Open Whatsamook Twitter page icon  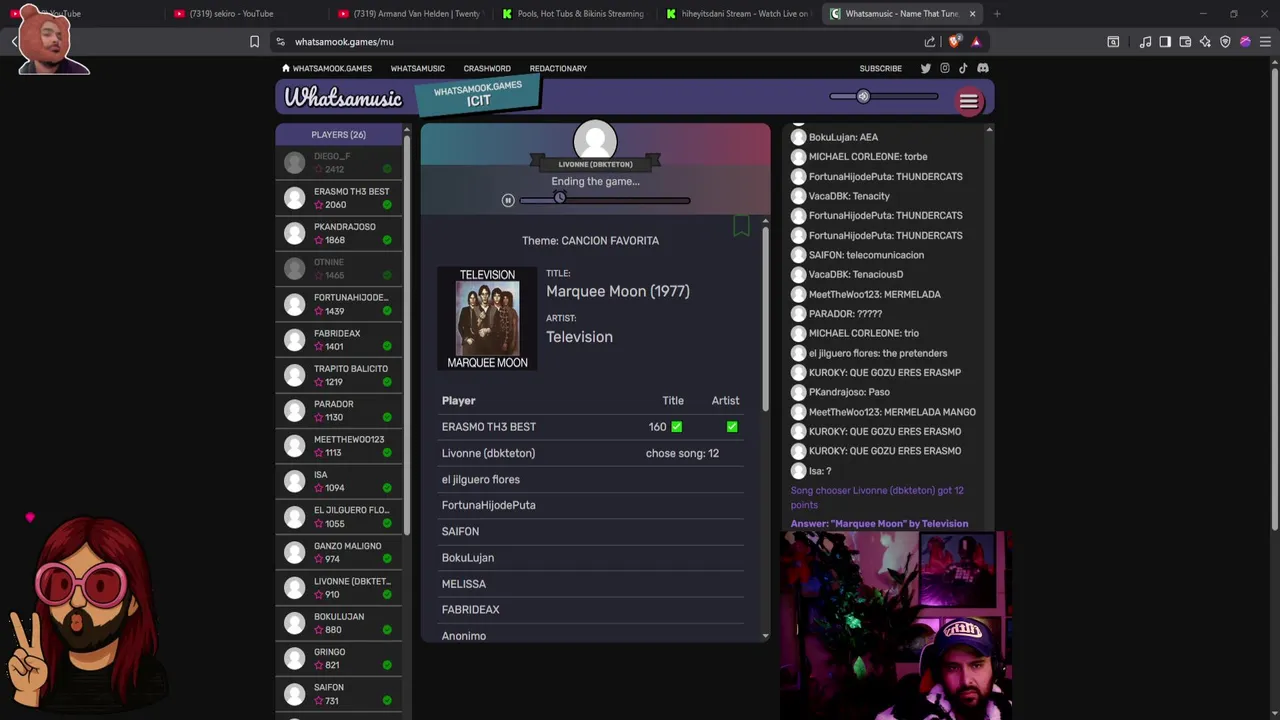pos(925,68)
